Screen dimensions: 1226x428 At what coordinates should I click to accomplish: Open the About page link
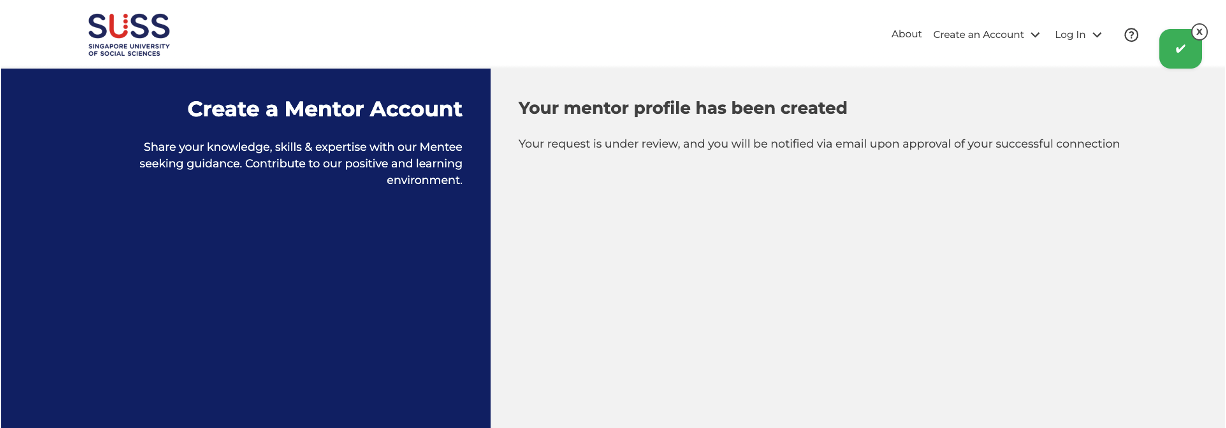[906, 34]
